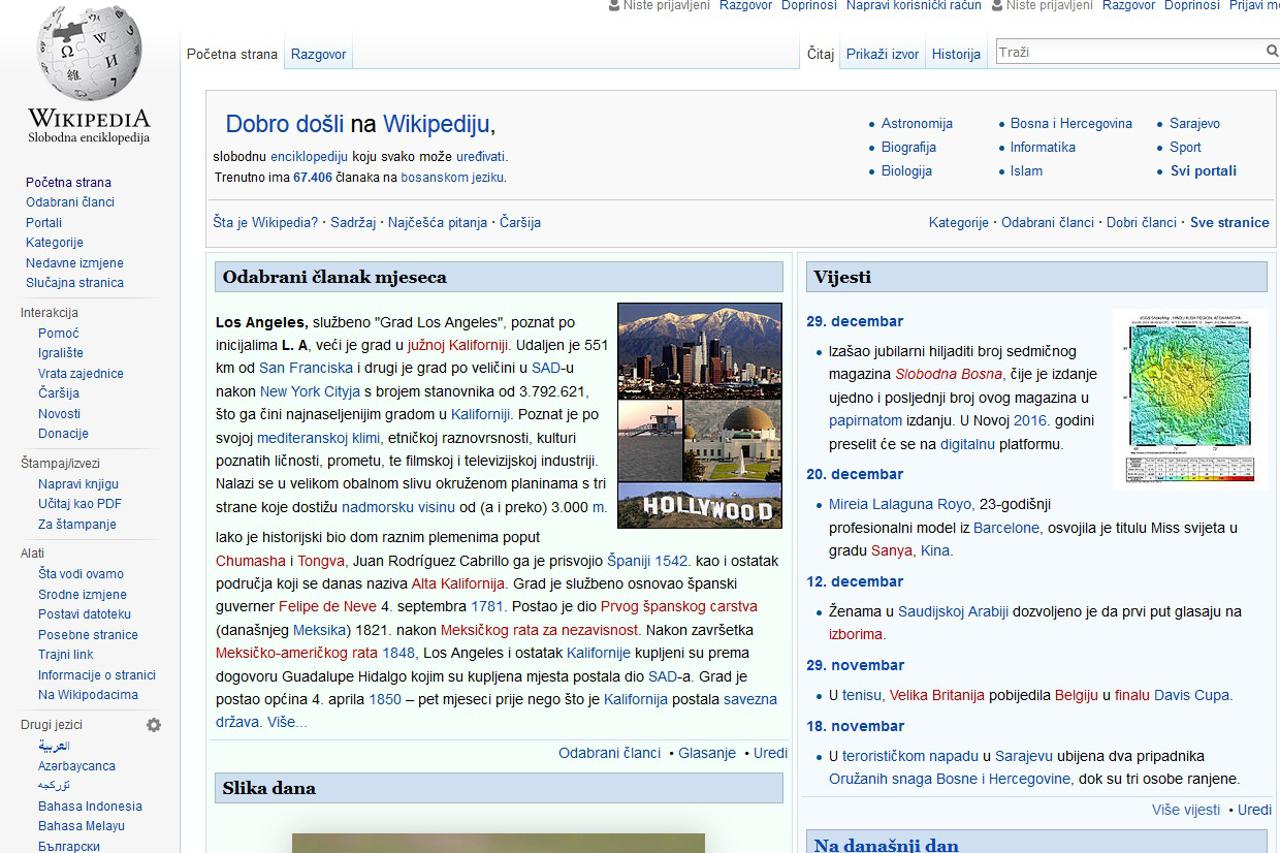Screen dimensions: 1280x853
Task: Select the Historija tab
Action: (955, 53)
